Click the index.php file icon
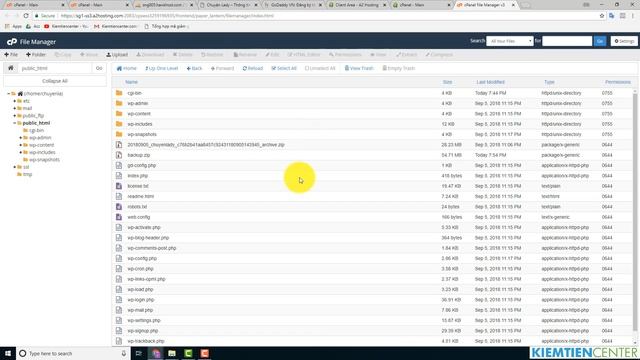This screenshot has width=640, height=360. [119, 176]
